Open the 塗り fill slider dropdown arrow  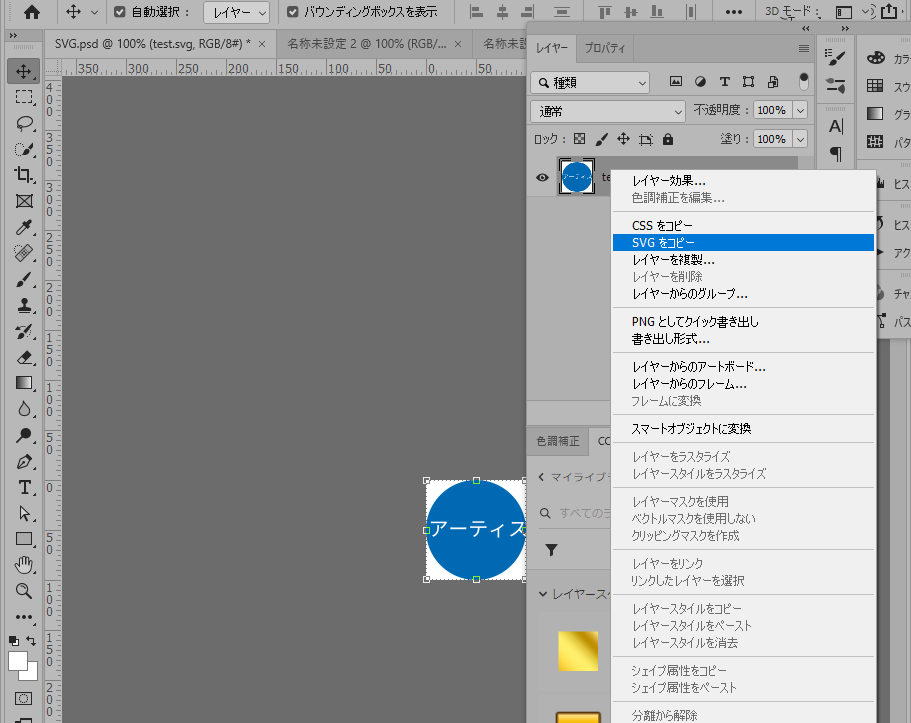coord(801,139)
